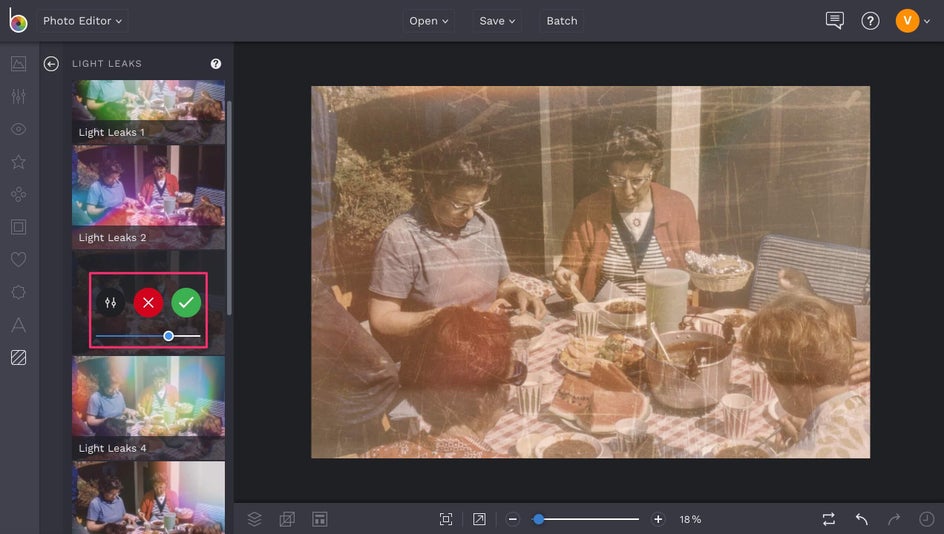
Task: Click the fit to screen icon
Action: coord(446,519)
